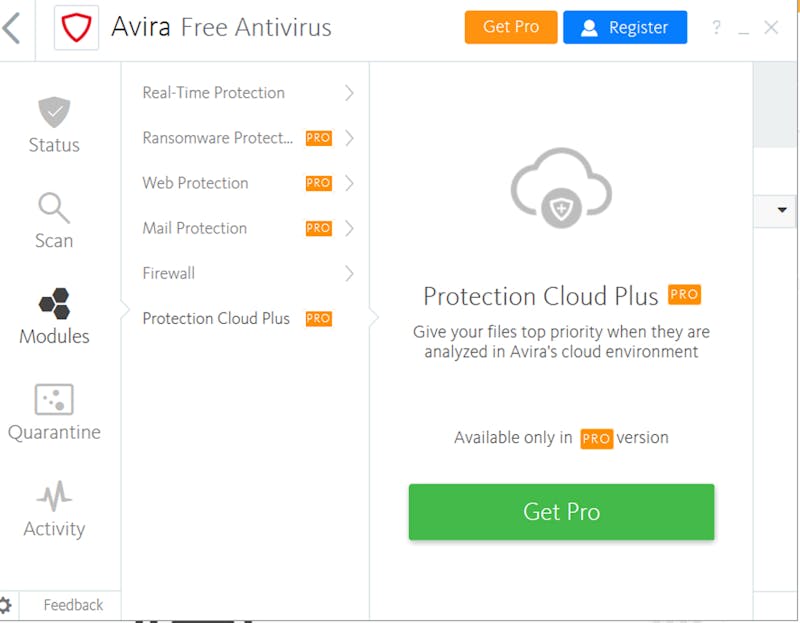Select Protection Cloud Plus module entry
Viewport: 800px width, 623px height.
[x=245, y=318]
